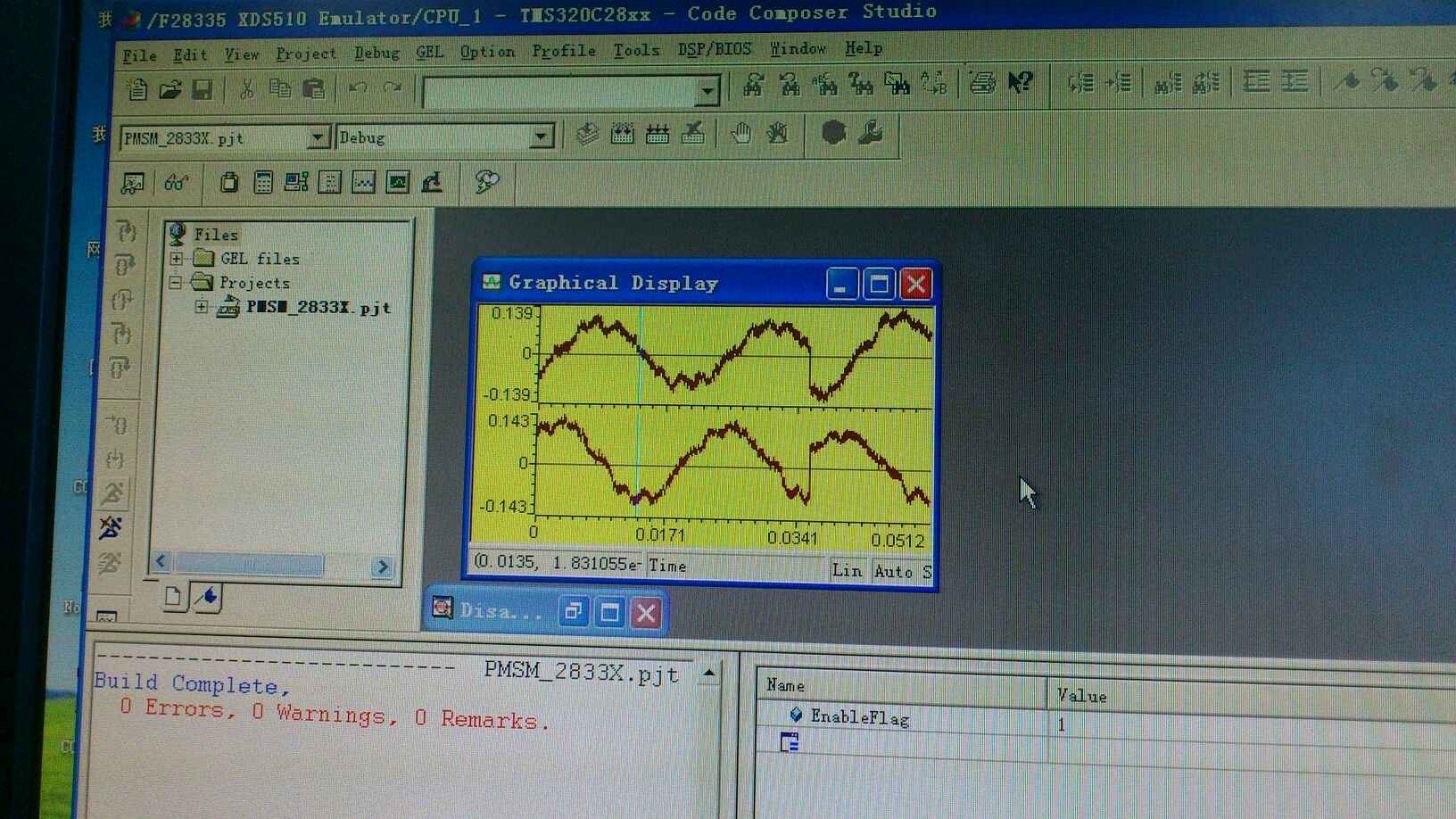Viewport: 1456px width, 819px height.
Task: Open the Debug configuration dropdown
Action: 541,136
